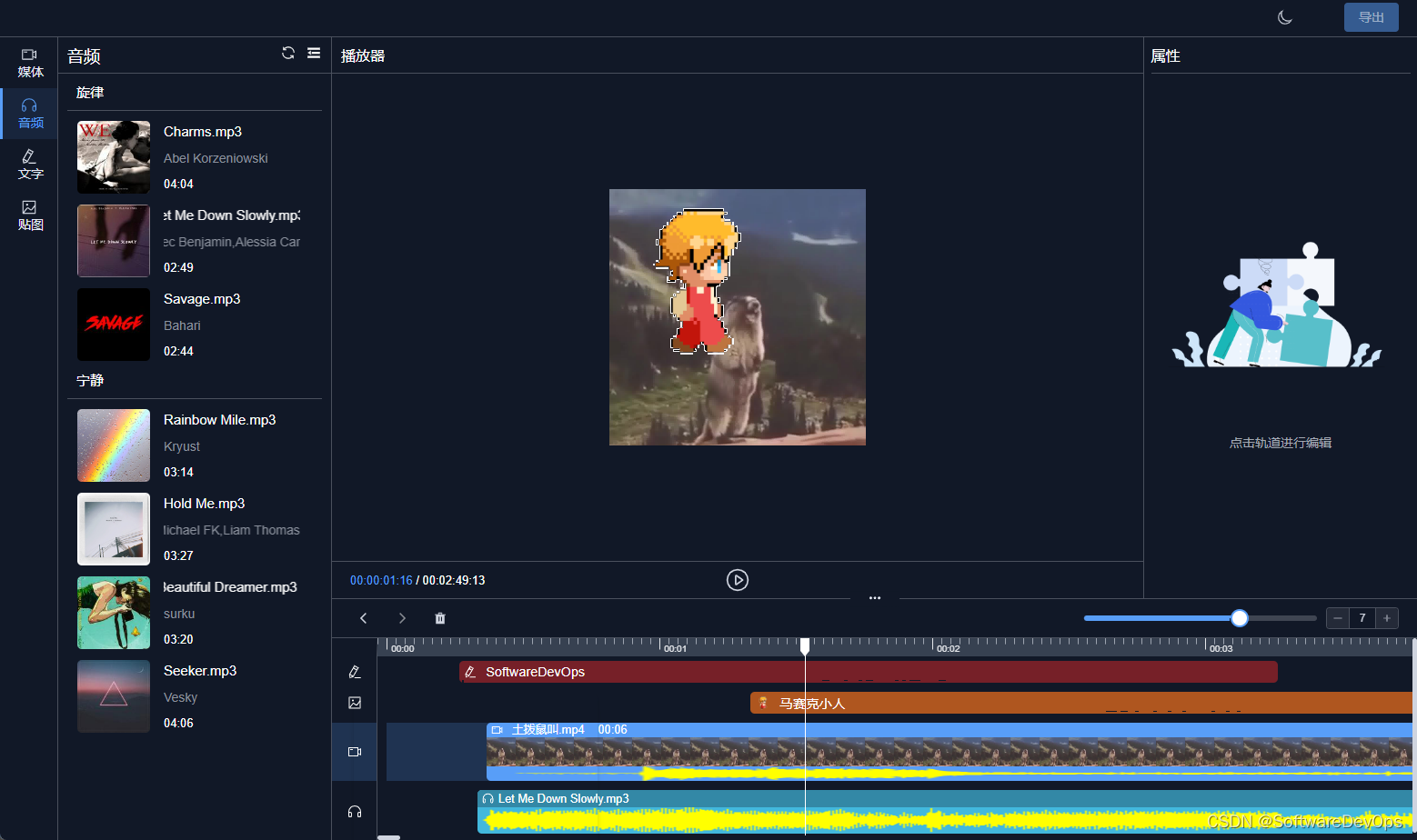Select Rainbow Mile.mp3 album cover
Image resolution: width=1417 pixels, height=840 pixels.
coord(114,445)
